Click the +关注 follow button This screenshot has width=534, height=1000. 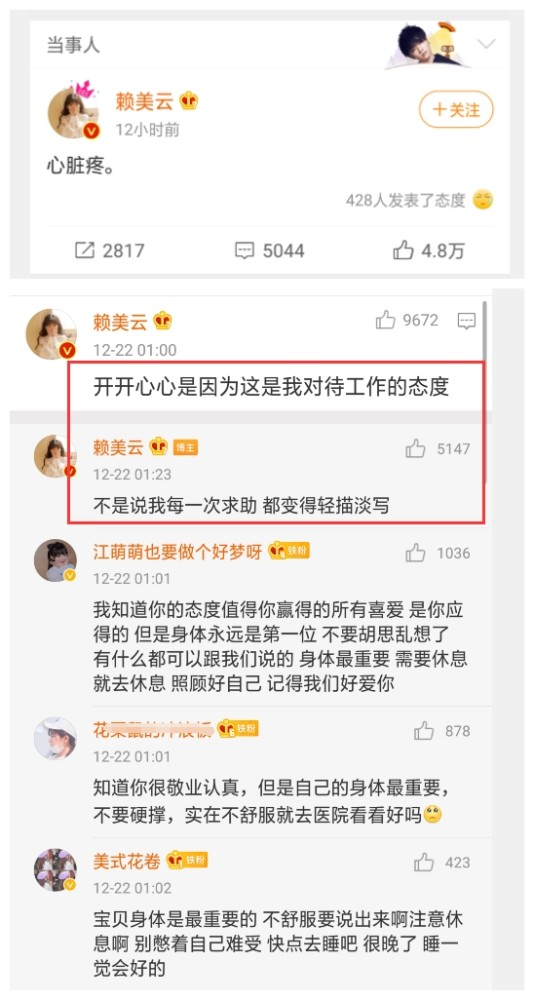456,110
